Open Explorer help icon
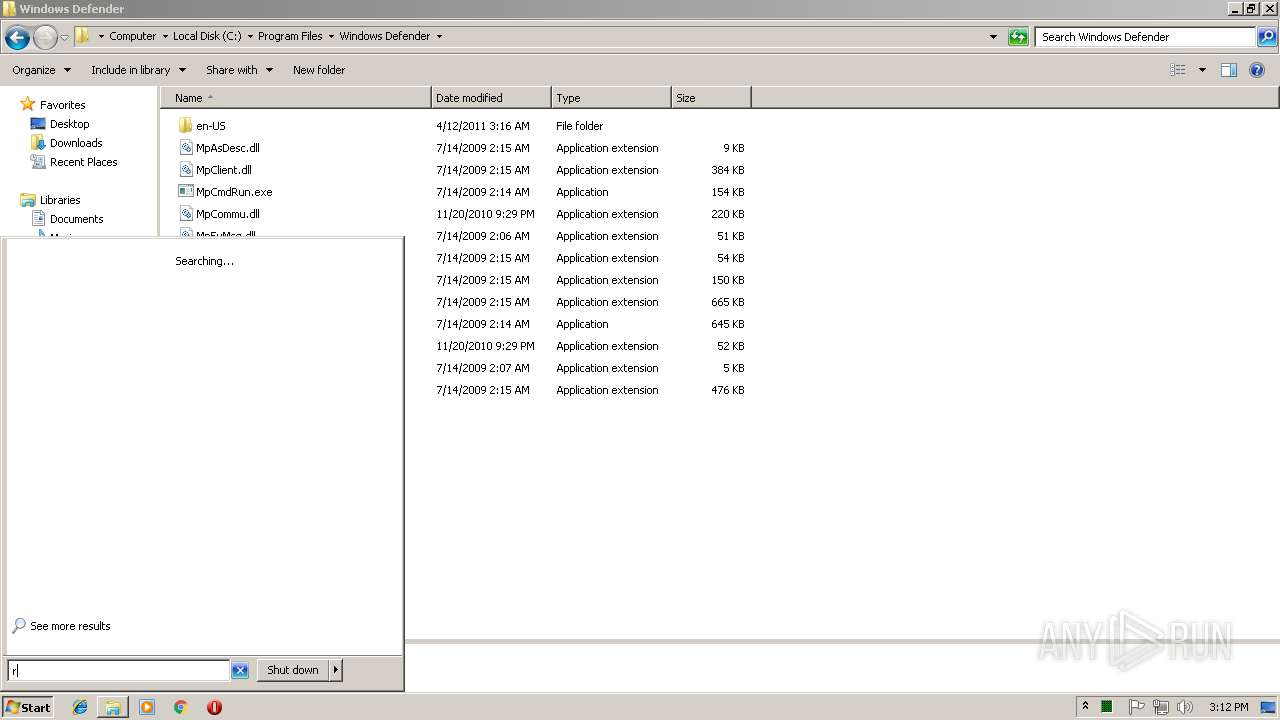1280x720 pixels. pos(1257,70)
